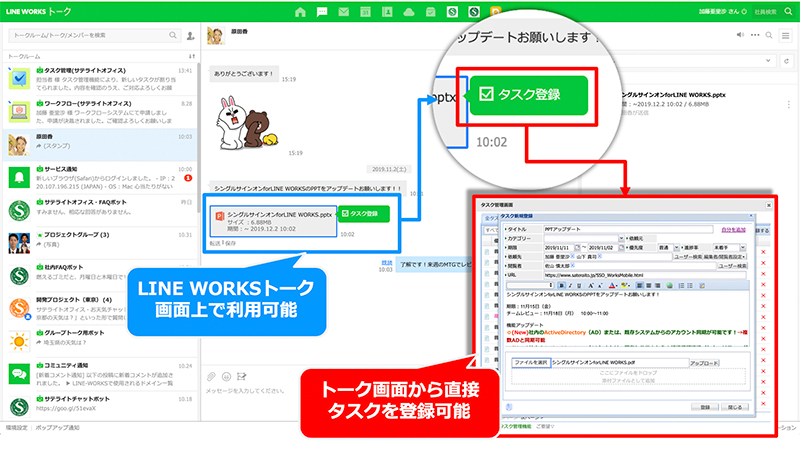Open the Talk speech-bubble icon in the top bar
This screenshot has height=450, width=800.
click(x=322, y=11)
